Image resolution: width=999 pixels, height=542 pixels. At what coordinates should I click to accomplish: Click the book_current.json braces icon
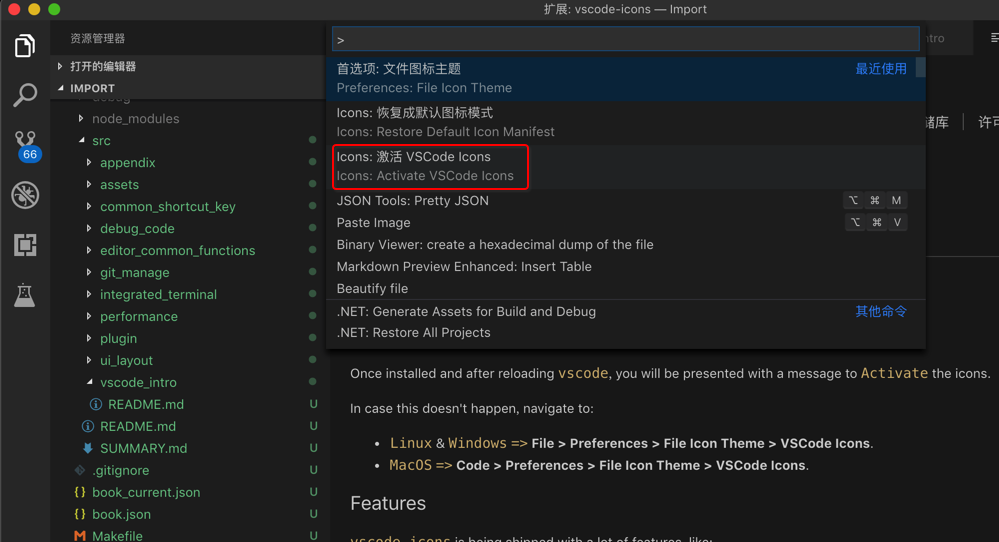(x=80, y=492)
